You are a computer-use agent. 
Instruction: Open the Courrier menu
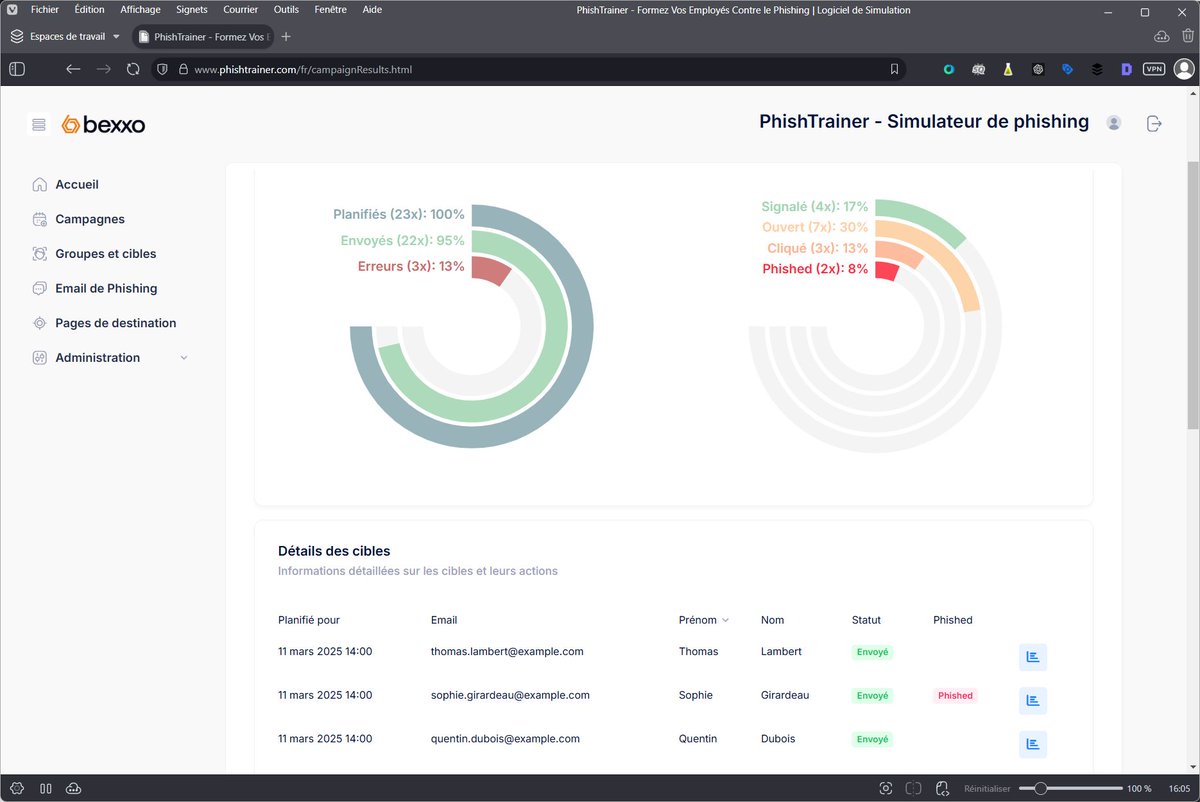[240, 9]
